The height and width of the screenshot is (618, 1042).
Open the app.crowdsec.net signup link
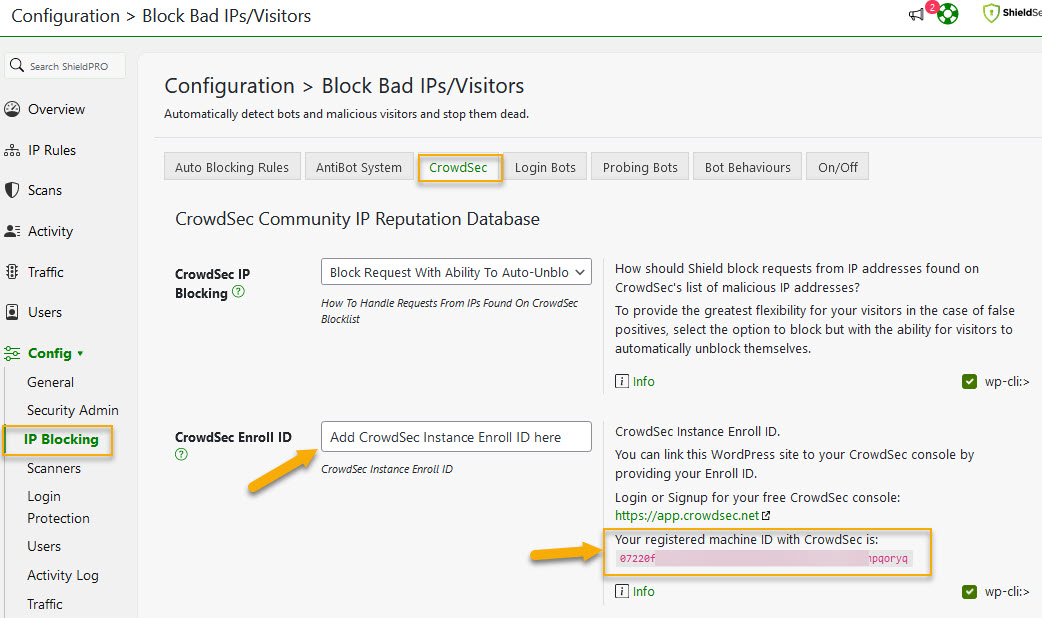(687, 515)
